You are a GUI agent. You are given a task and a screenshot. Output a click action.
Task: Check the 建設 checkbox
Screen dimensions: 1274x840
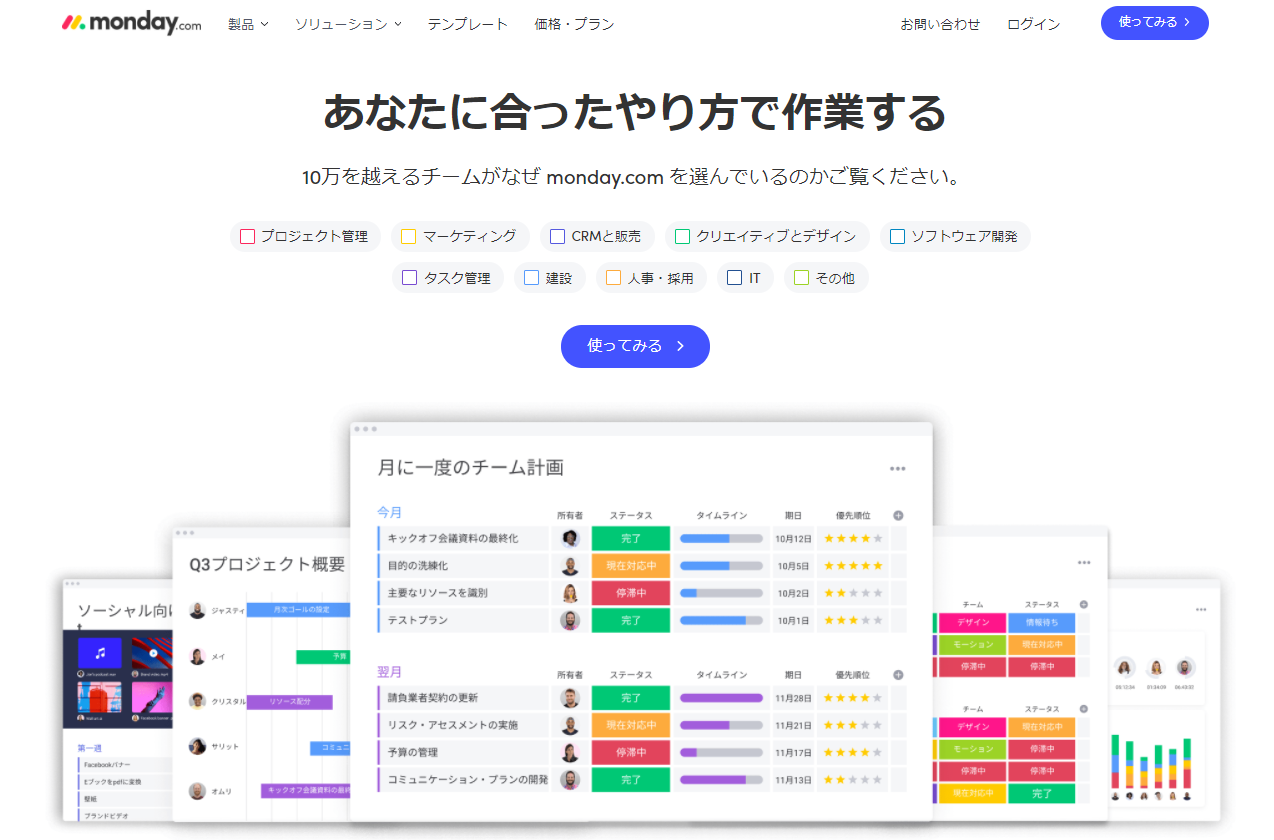tap(531, 278)
